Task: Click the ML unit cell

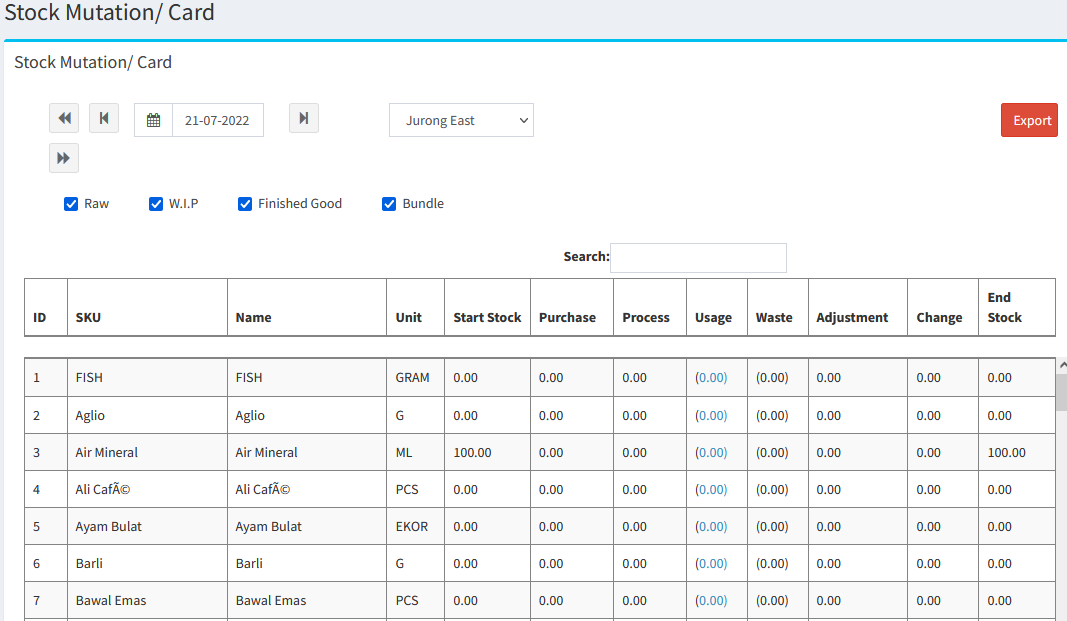Action: (416, 452)
